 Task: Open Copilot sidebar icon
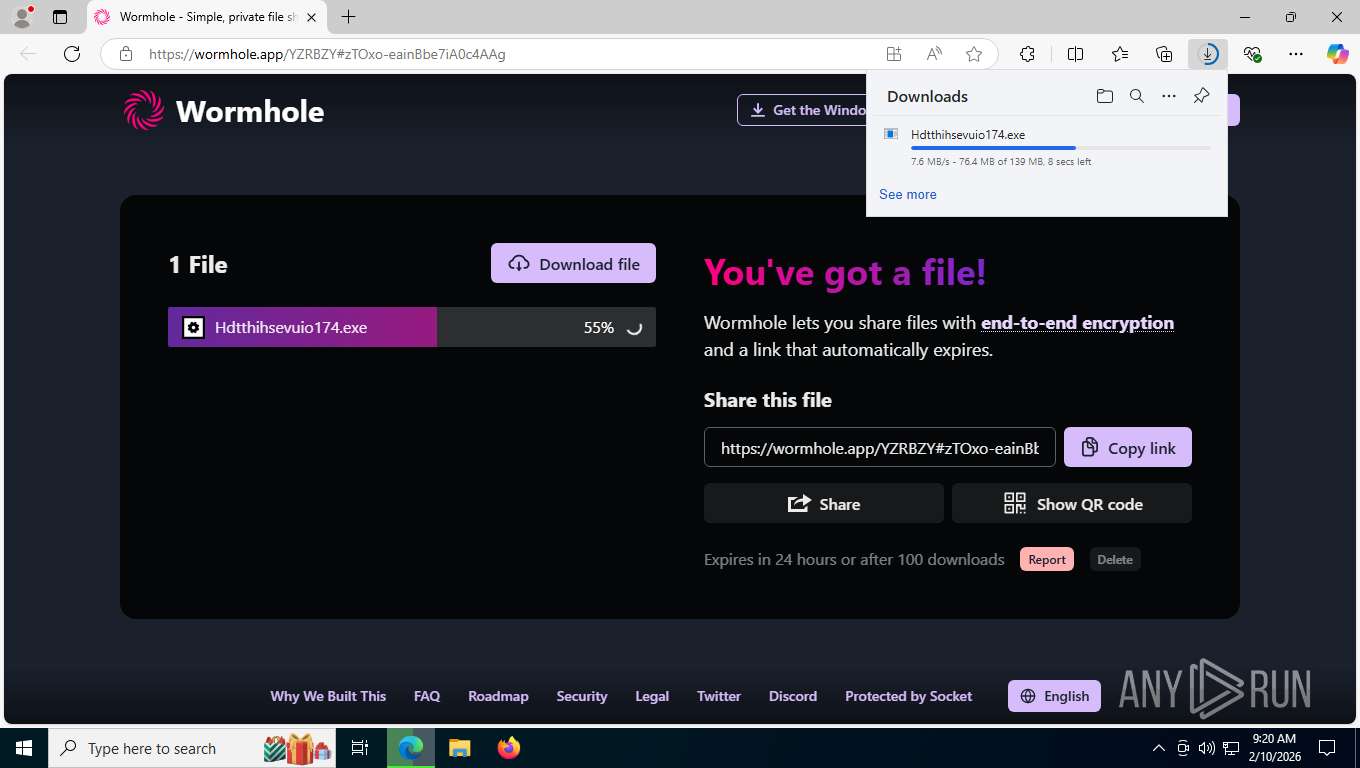pyautogui.click(x=1338, y=54)
